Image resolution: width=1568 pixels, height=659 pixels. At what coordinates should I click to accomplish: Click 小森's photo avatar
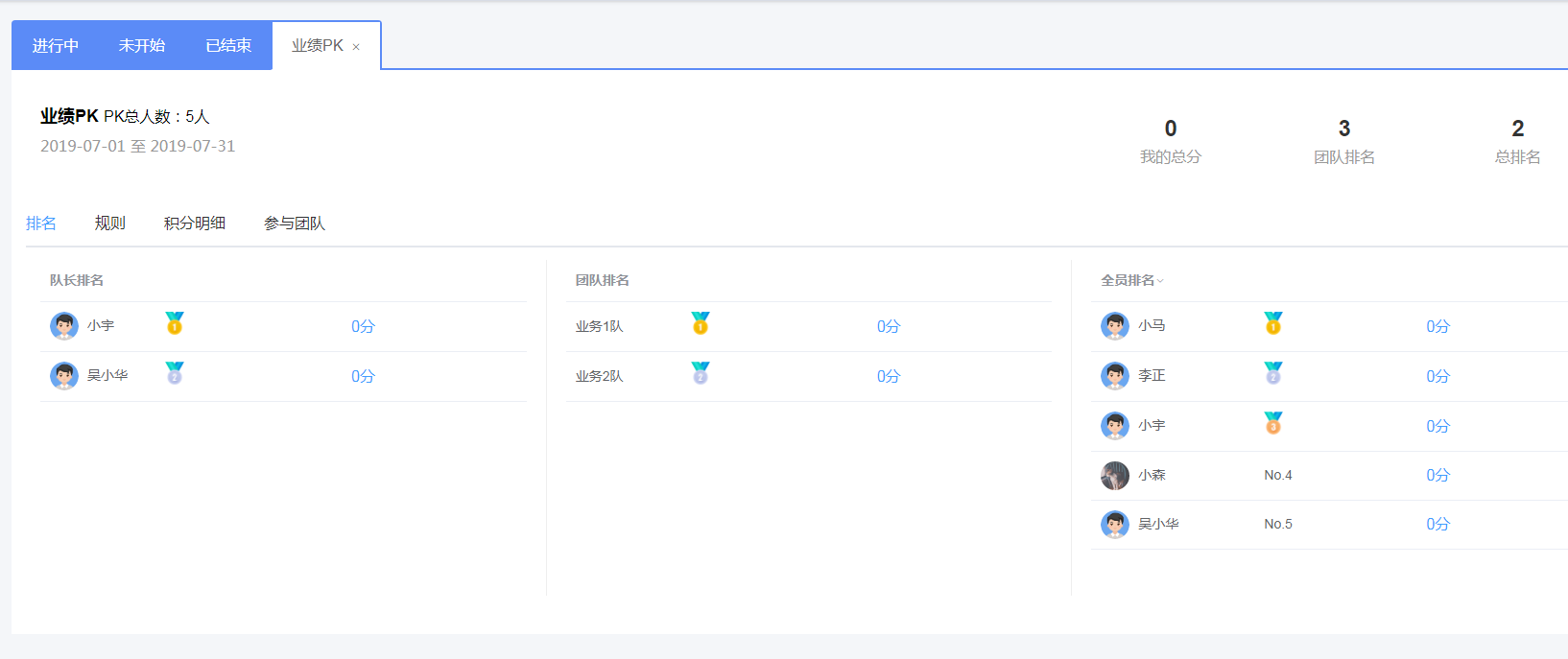pyautogui.click(x=1115, y=476)
